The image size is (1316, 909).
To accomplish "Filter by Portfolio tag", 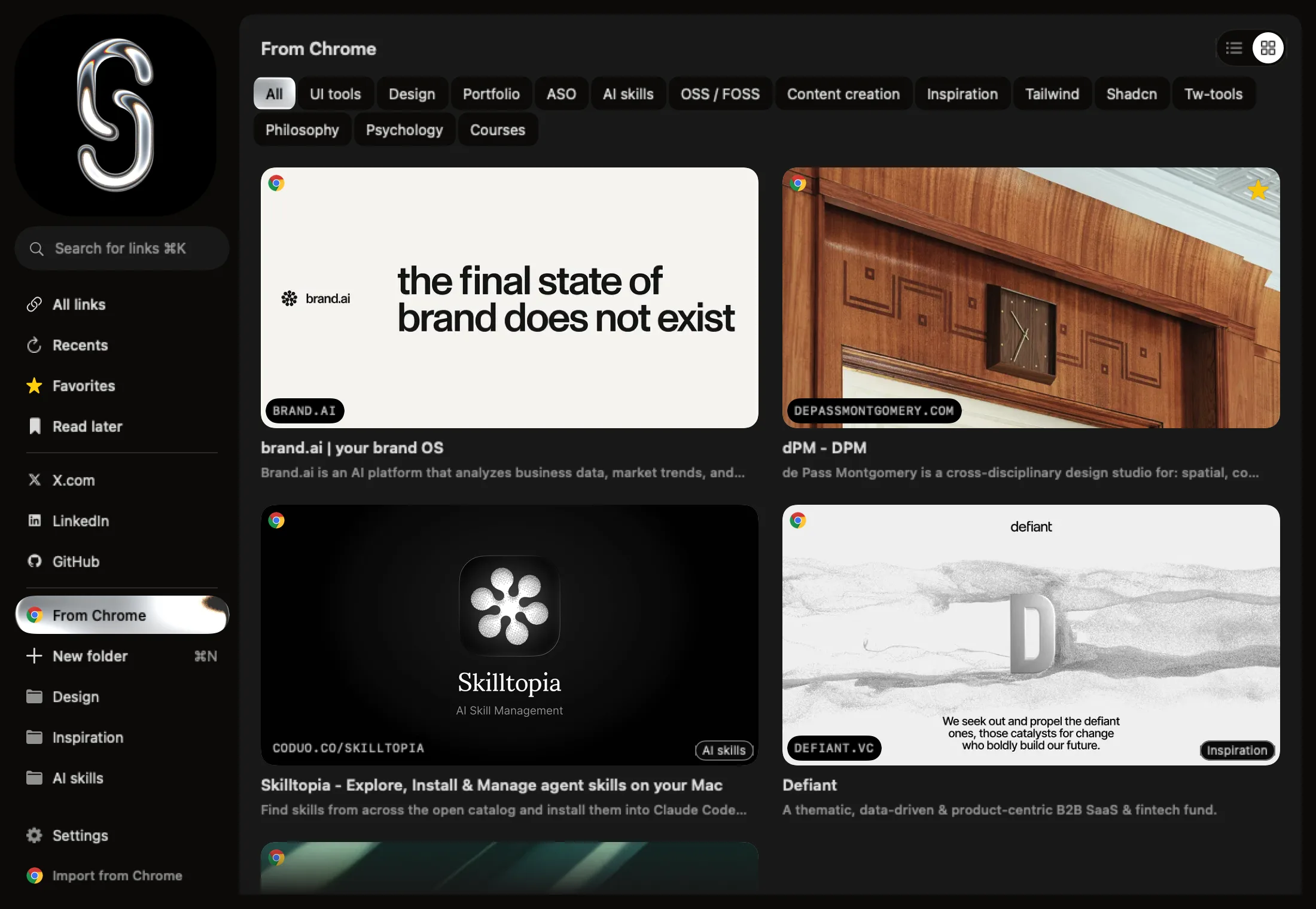I will pos(491,94).
